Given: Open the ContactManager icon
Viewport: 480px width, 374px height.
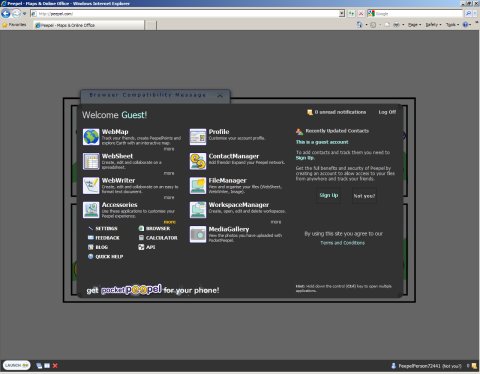Looking at the screenshot, I should 198,161.
